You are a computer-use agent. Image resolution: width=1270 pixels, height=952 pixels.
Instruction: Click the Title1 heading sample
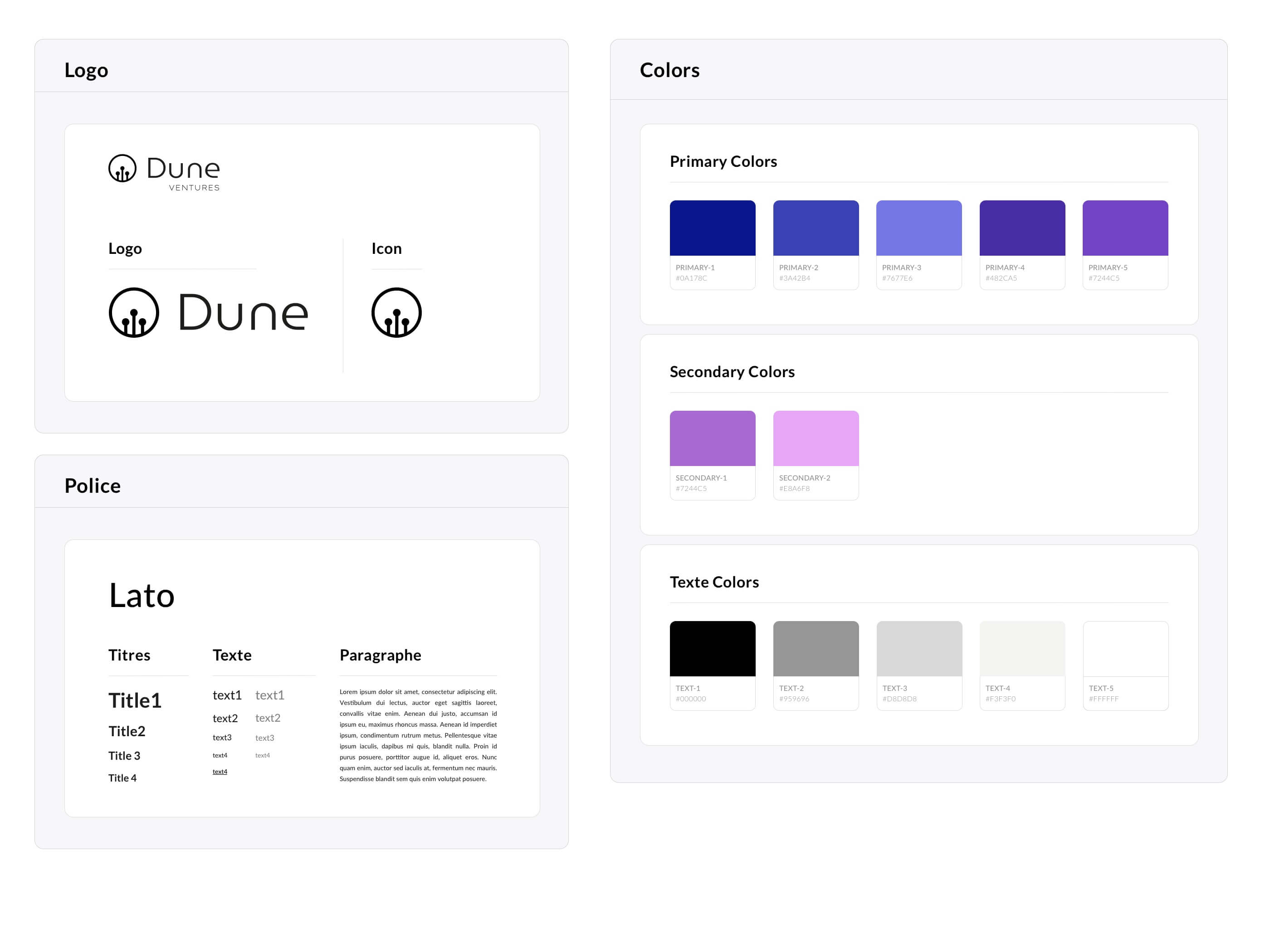pyautogui.click(x=135, y=700)
